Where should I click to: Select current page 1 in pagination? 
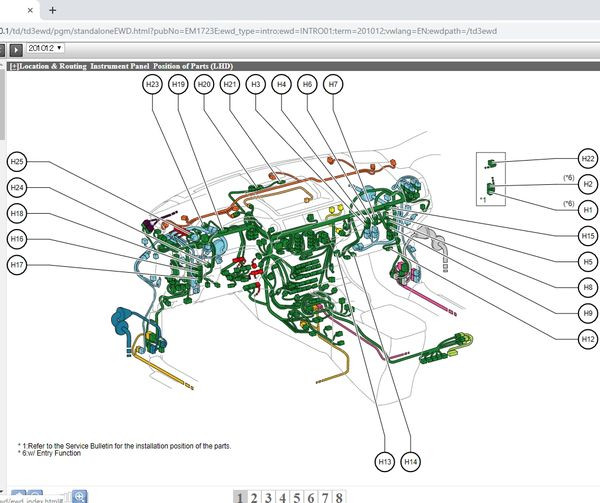point(240,497)
